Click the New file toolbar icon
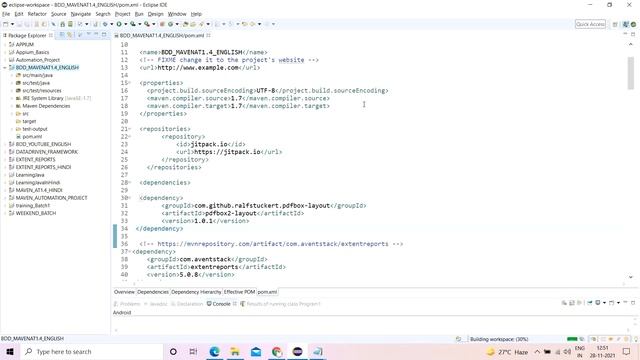Screen dimensions: 640x360 point(6,24)
